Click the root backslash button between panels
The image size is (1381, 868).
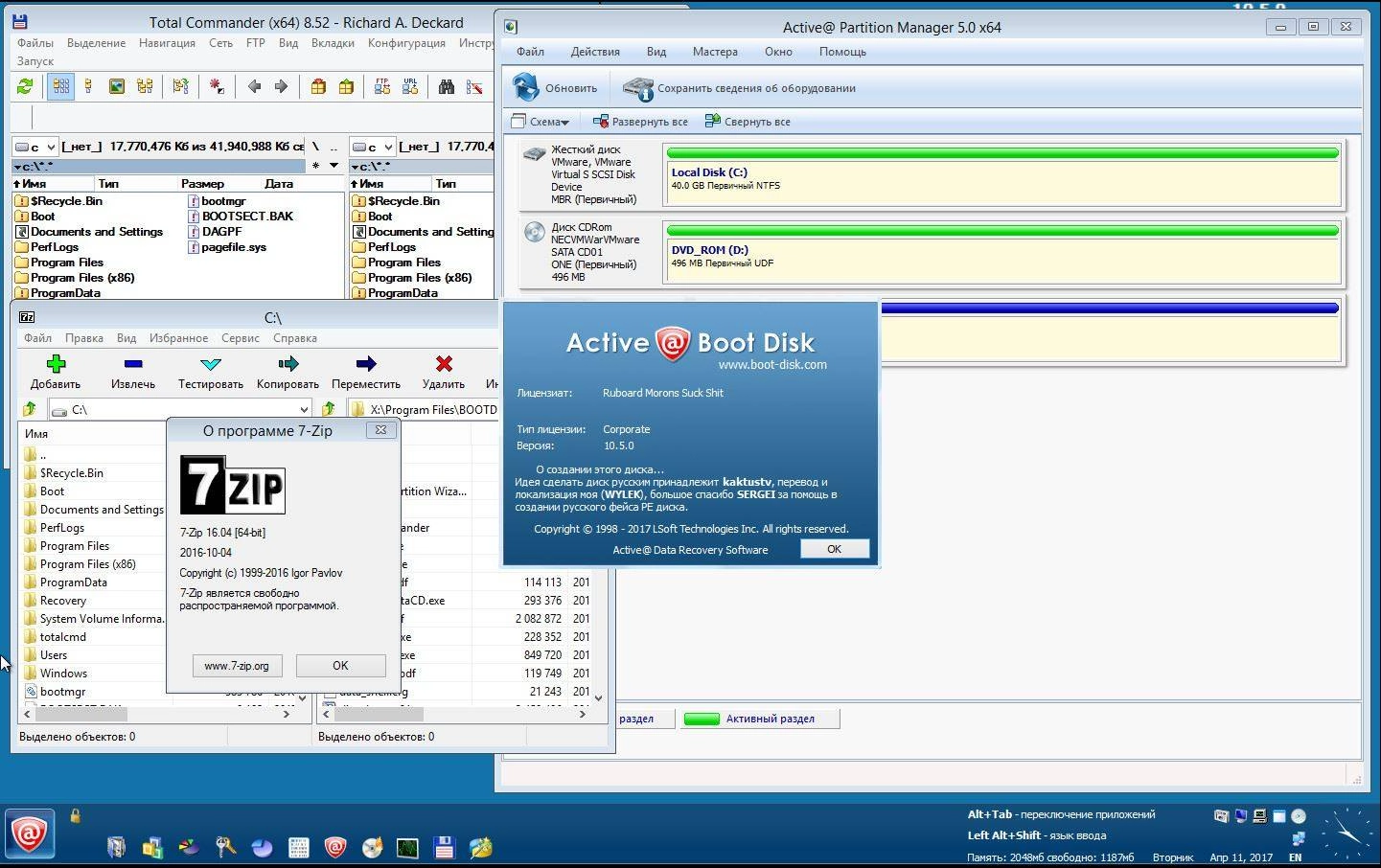tap(315, 147)
